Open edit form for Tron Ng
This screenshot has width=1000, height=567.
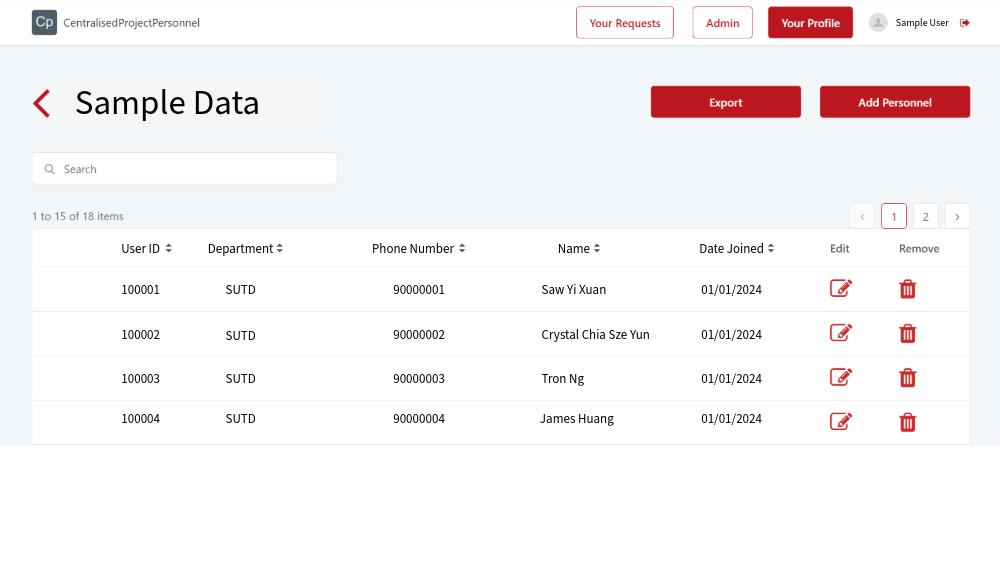tap(841, 377)
